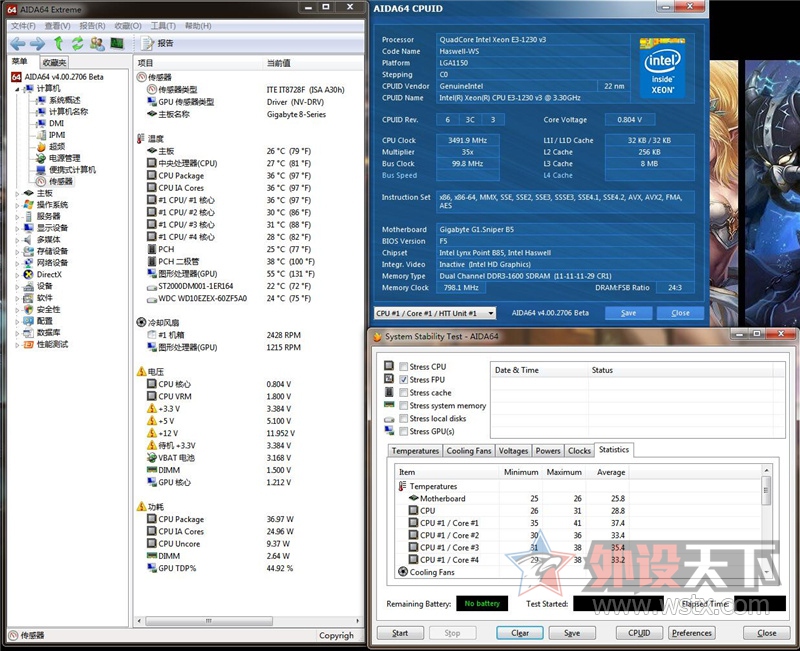Open the CPU #1 / Core #1 dropdown
Image resolution: width=800 pixels, height=651 pixels.
(x=435, y=313)
